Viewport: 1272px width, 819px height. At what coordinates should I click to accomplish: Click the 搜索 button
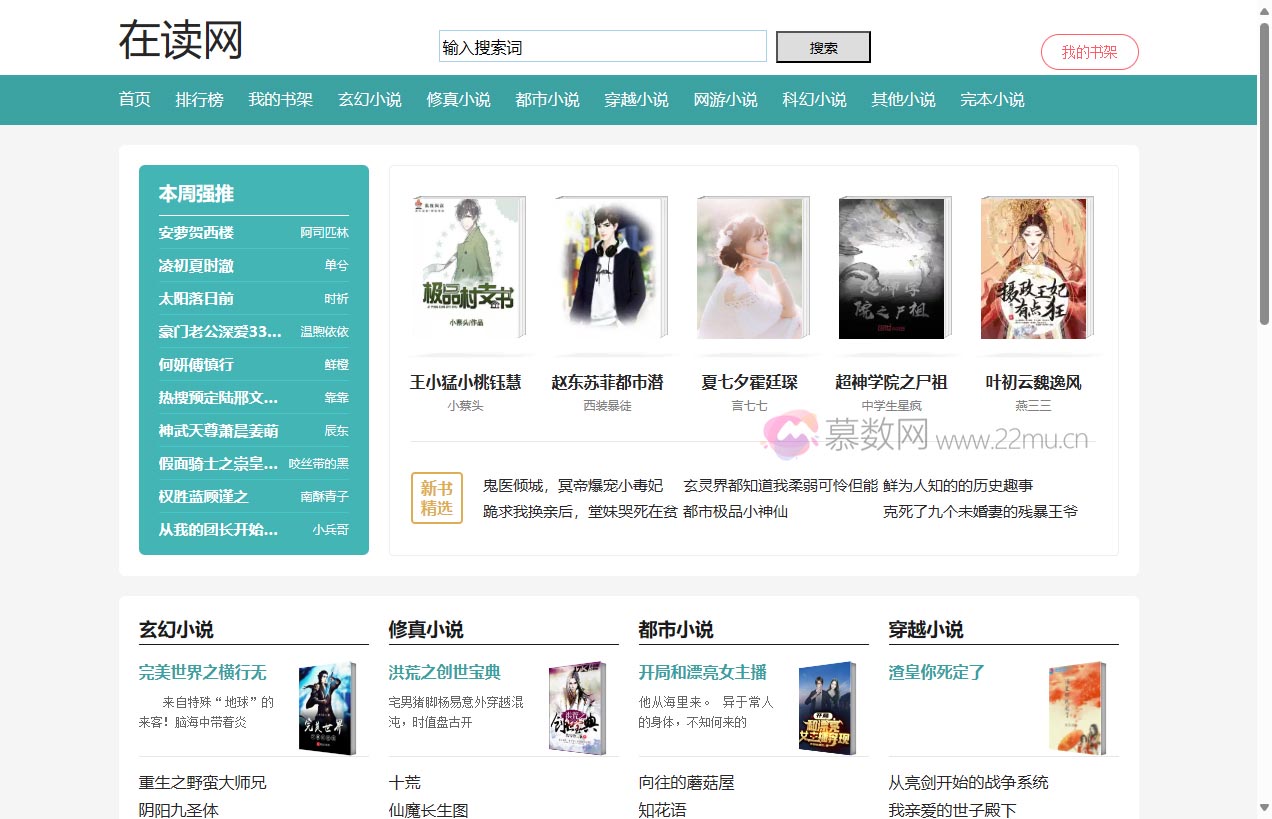[823, 47]
